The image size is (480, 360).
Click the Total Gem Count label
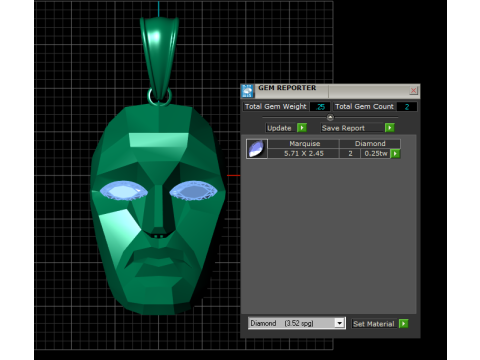tap(364, 106)
